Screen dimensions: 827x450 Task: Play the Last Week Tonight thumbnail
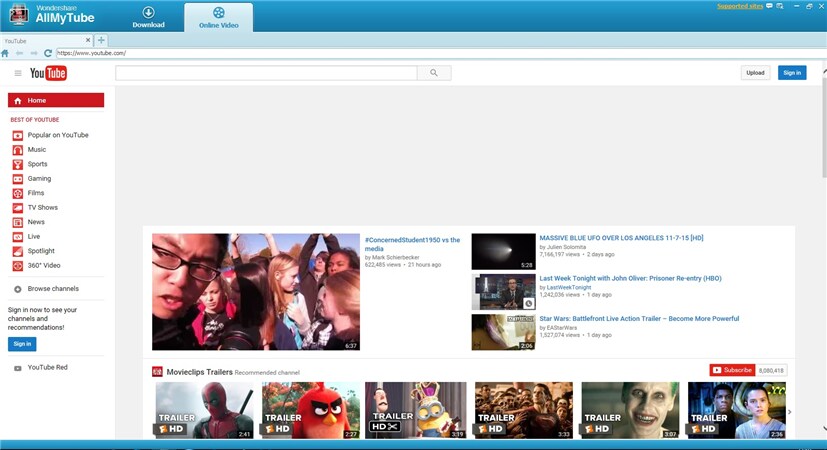tap(503, 292)
